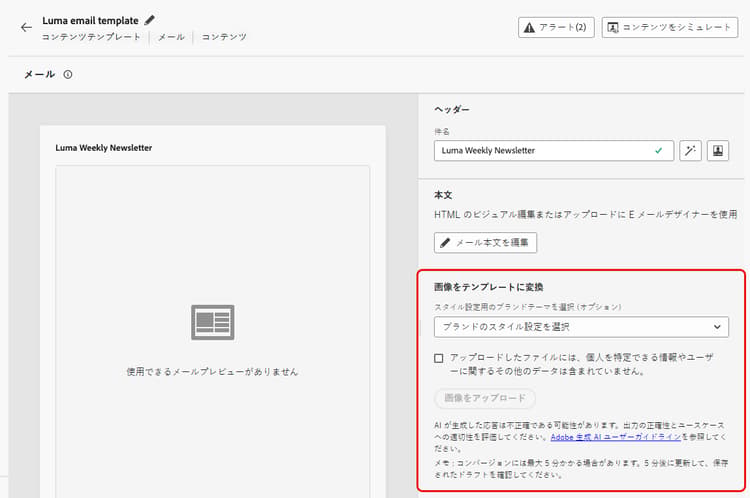Tick the uploaded file no personal data checkbox
Image resolution: width=750 pixels, height=498 pixels.
coord(439,358)
